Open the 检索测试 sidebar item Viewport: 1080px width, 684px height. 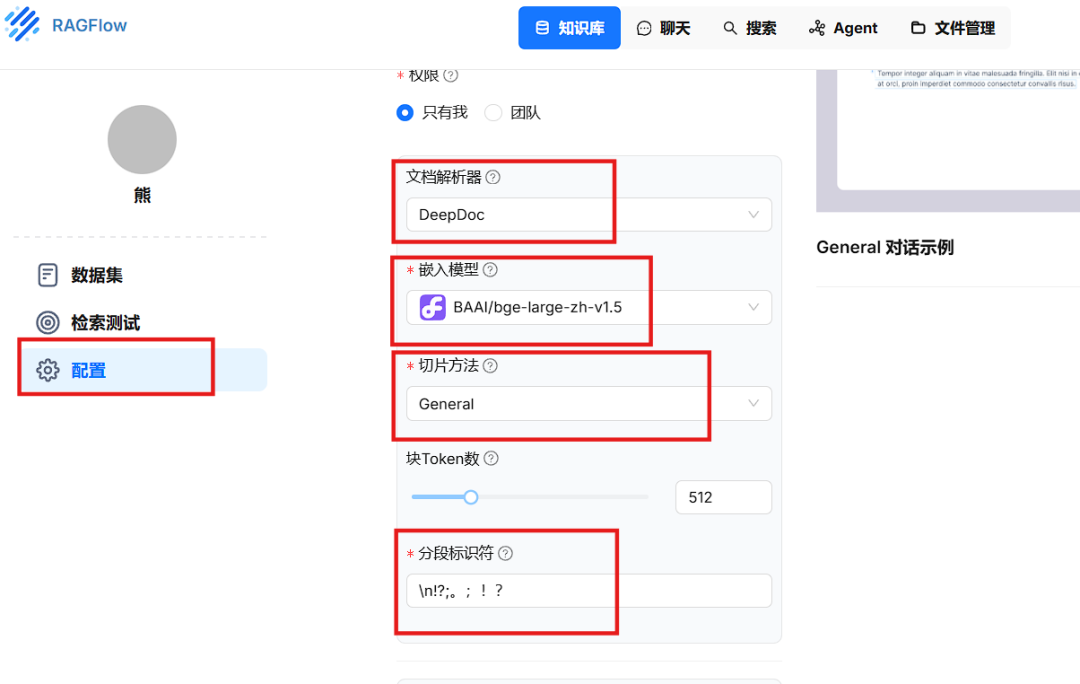(143, 322)
